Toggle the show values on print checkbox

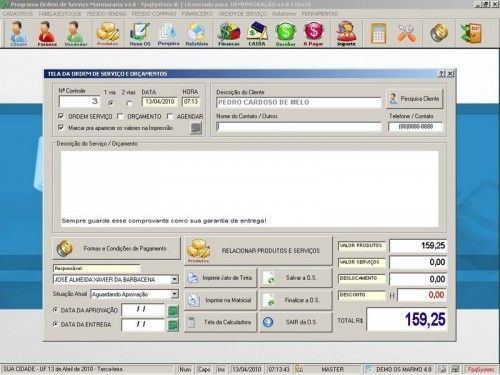tap(61, 127)
